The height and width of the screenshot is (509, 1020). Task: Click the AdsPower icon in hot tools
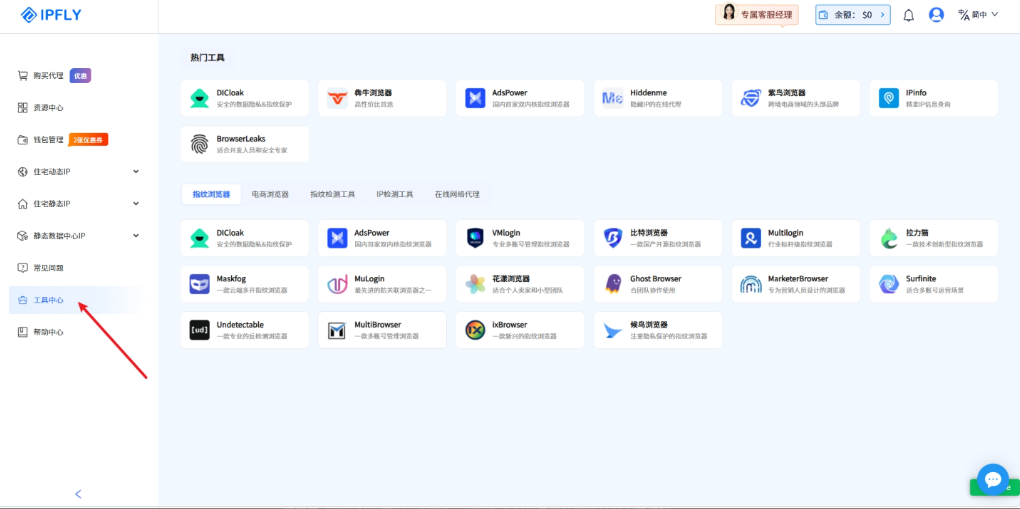point(475,98)
